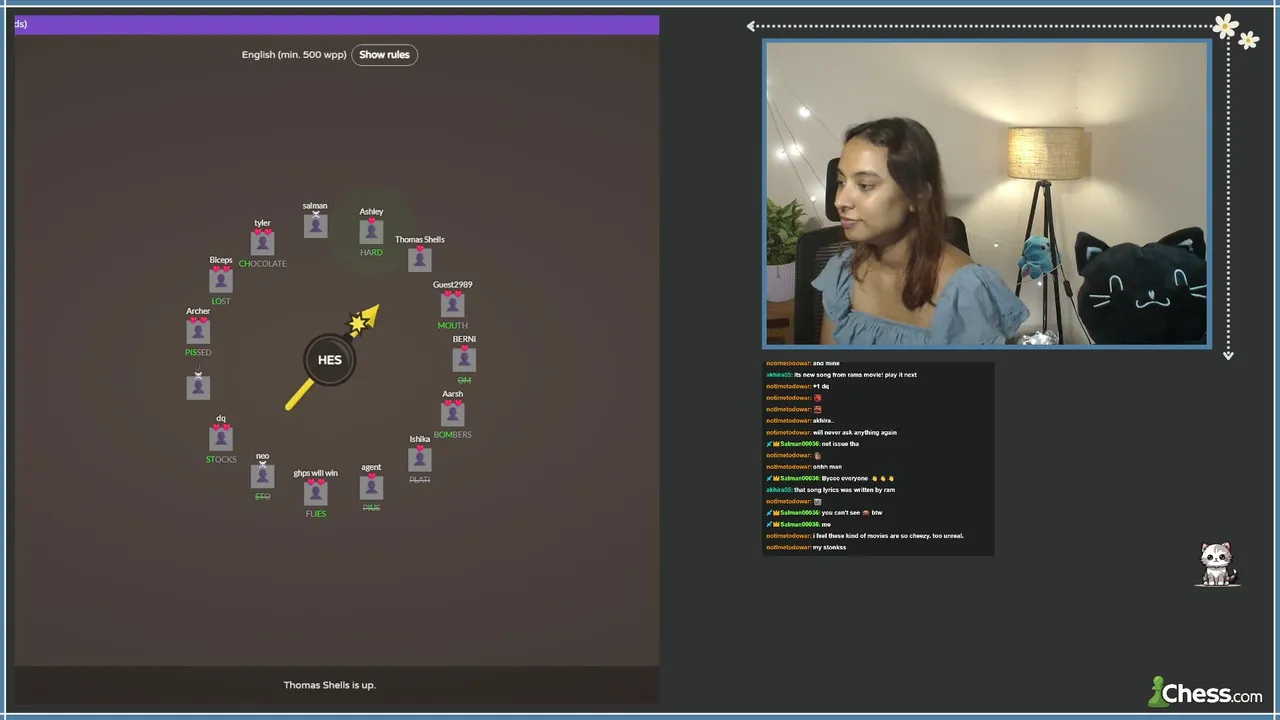Click Aarsh's word BOMBERS
The width and height of the screenshot is (1280, 720).
(x=452, y=435)
